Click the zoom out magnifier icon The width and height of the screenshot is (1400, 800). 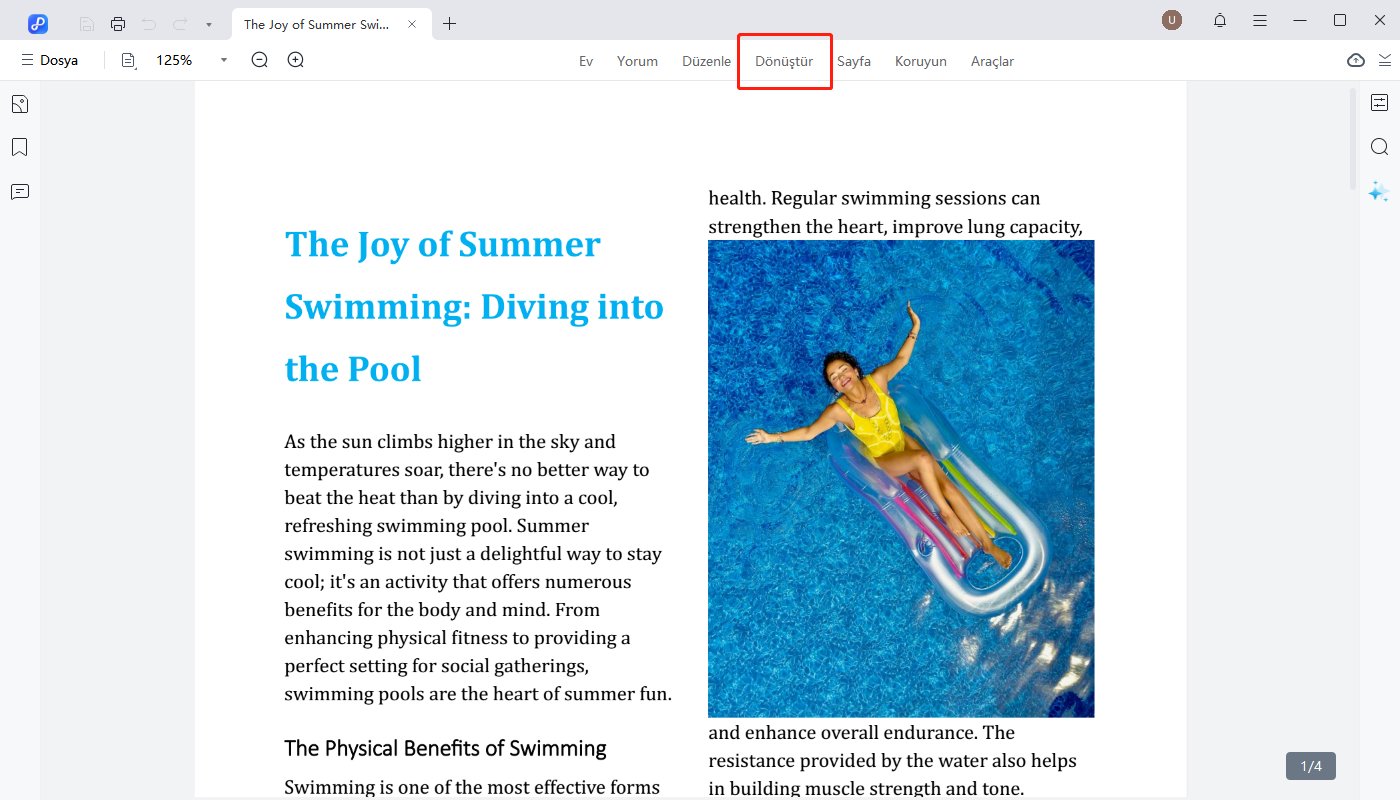(x=260, y=60)
